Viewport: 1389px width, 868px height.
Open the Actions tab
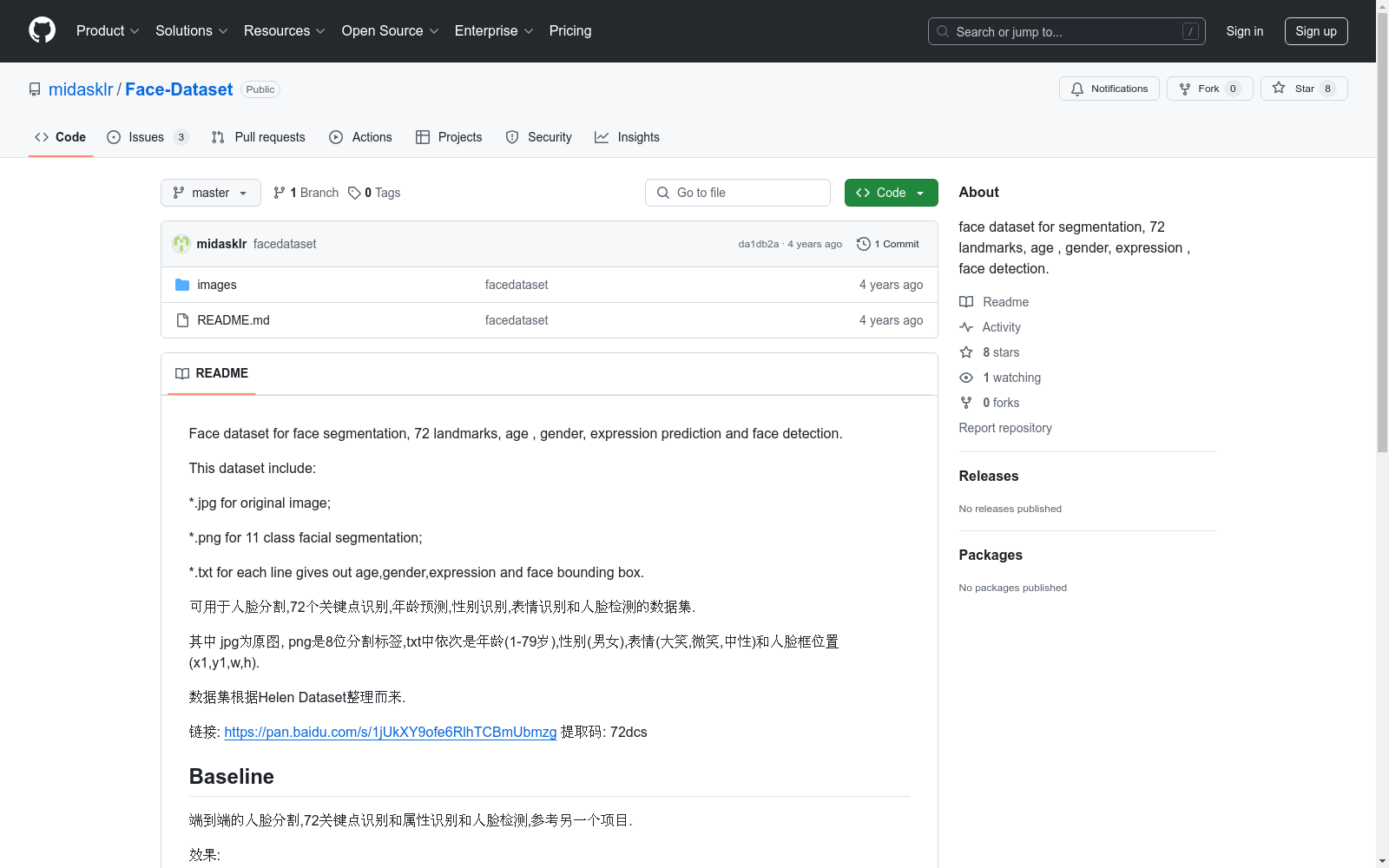coord(361,137)
